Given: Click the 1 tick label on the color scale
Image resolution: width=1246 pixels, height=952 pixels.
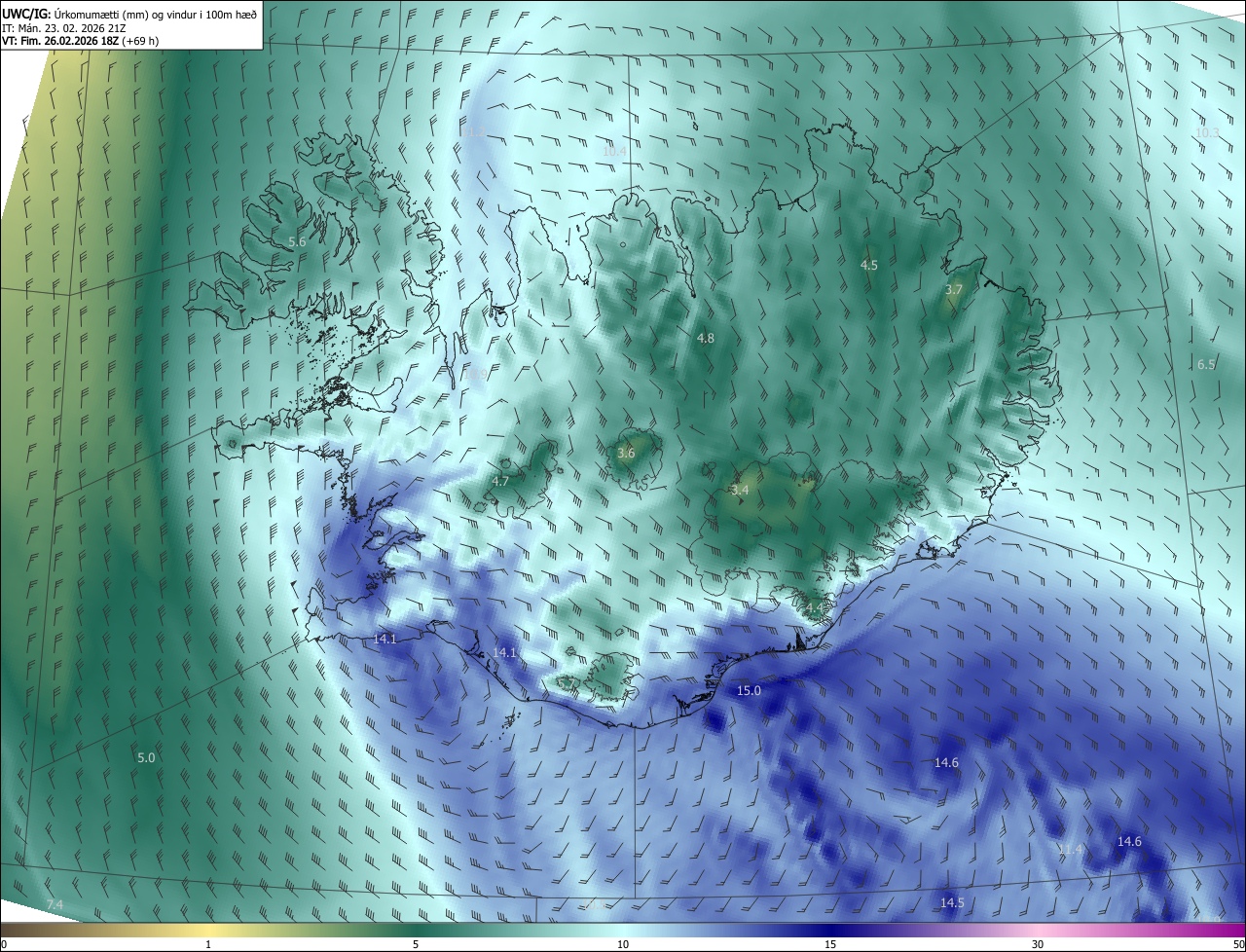Looking at the screenshot, I should pyautogui.click(x=208, y=944).
